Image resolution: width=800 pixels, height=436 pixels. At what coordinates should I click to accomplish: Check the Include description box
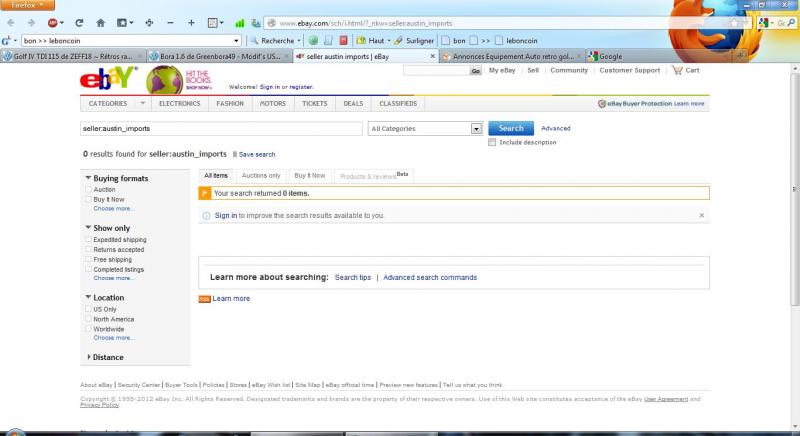coord(492,143)
